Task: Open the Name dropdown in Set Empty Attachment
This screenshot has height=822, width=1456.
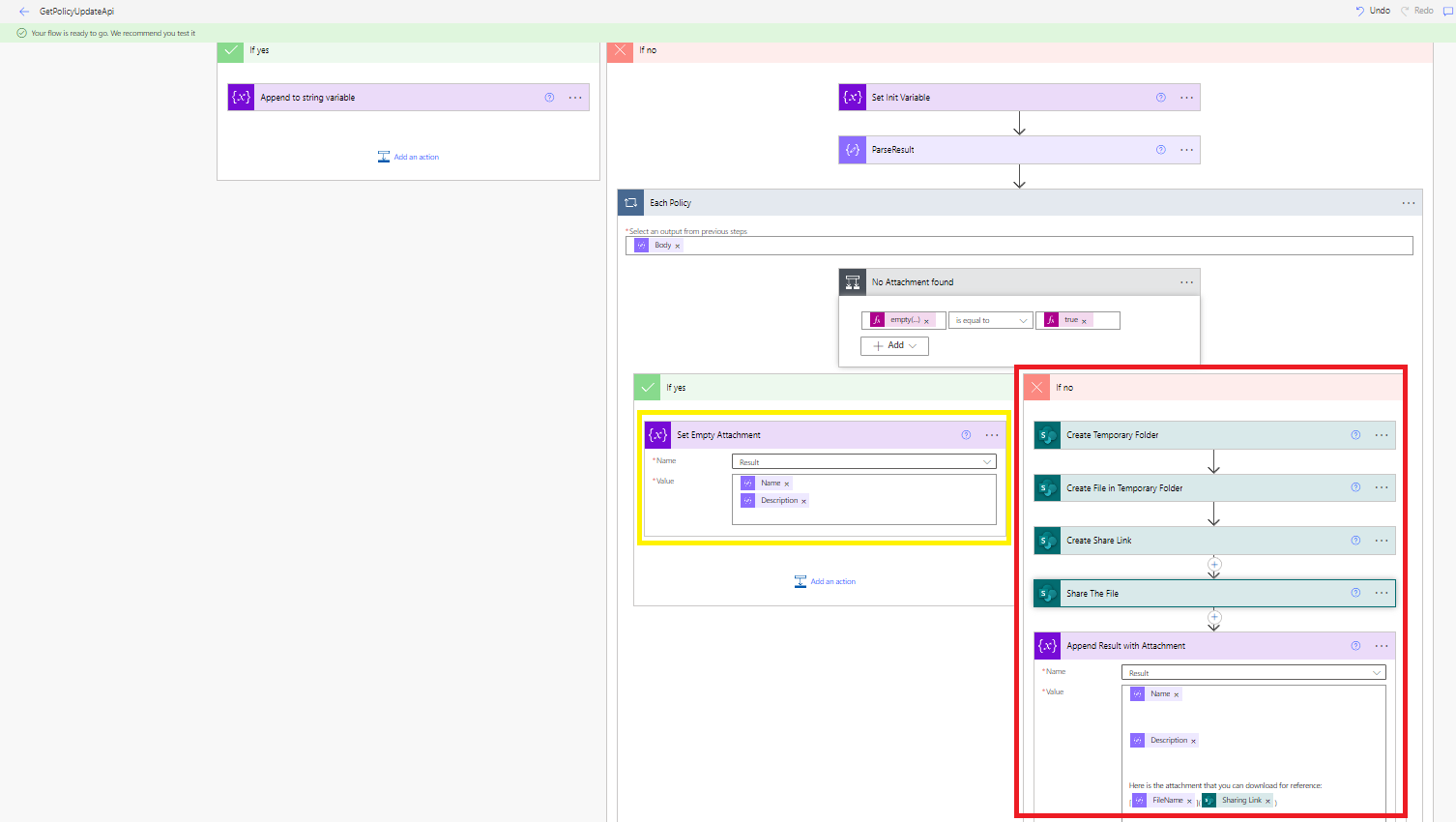Action: (x=864, y=462)
